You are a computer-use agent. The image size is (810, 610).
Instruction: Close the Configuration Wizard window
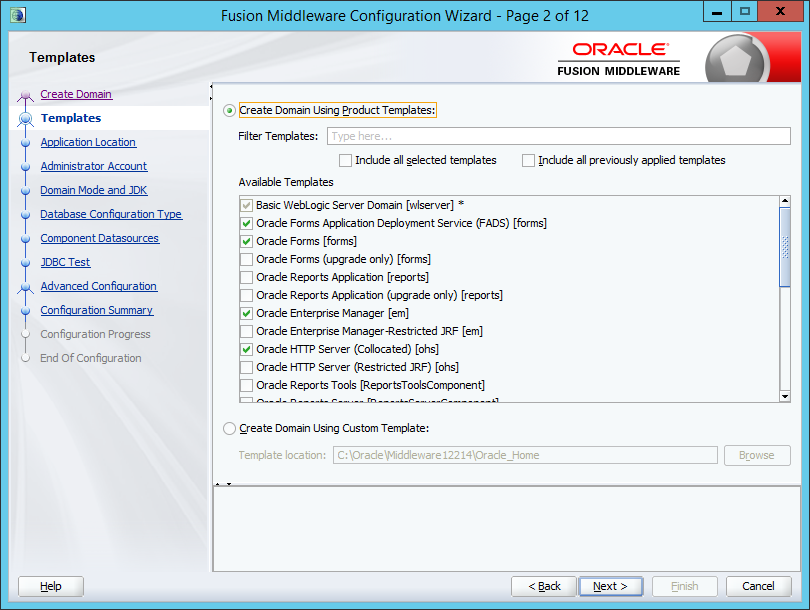780,12
